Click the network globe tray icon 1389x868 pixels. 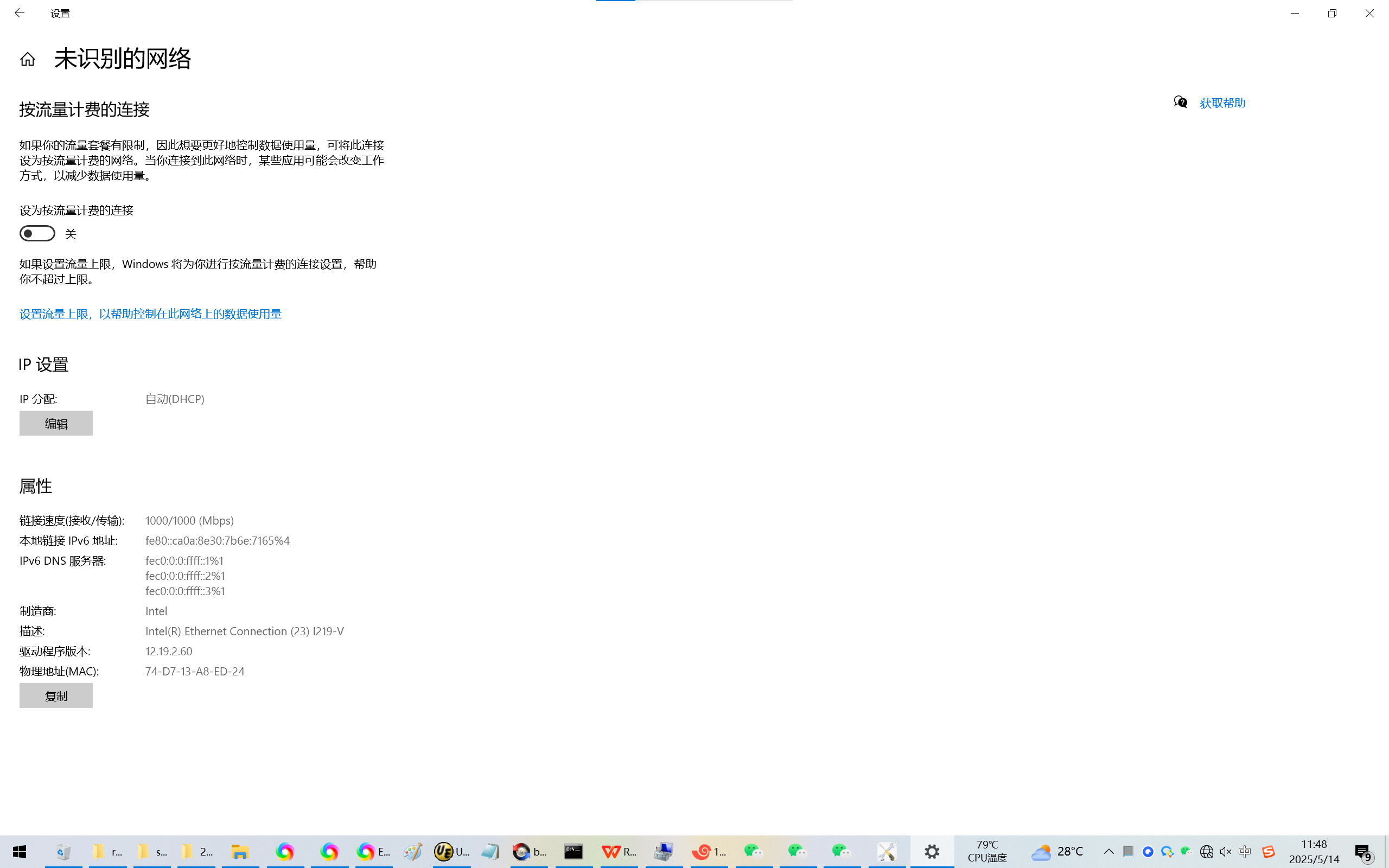pyautogui.click(x=1206, y=851)
